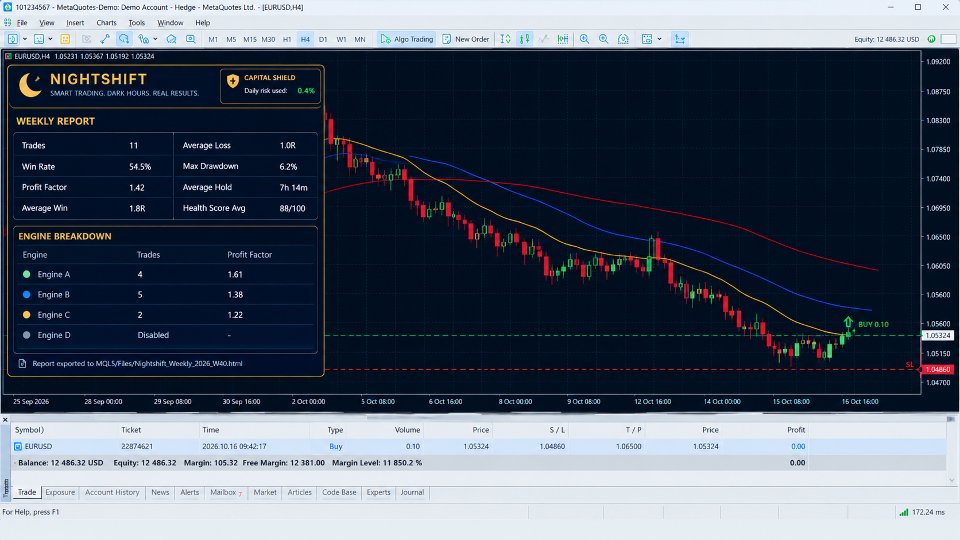The width and height of the screenshot is (960, 540).
Task: Click the Profit column header
Action: coord(796,430)
